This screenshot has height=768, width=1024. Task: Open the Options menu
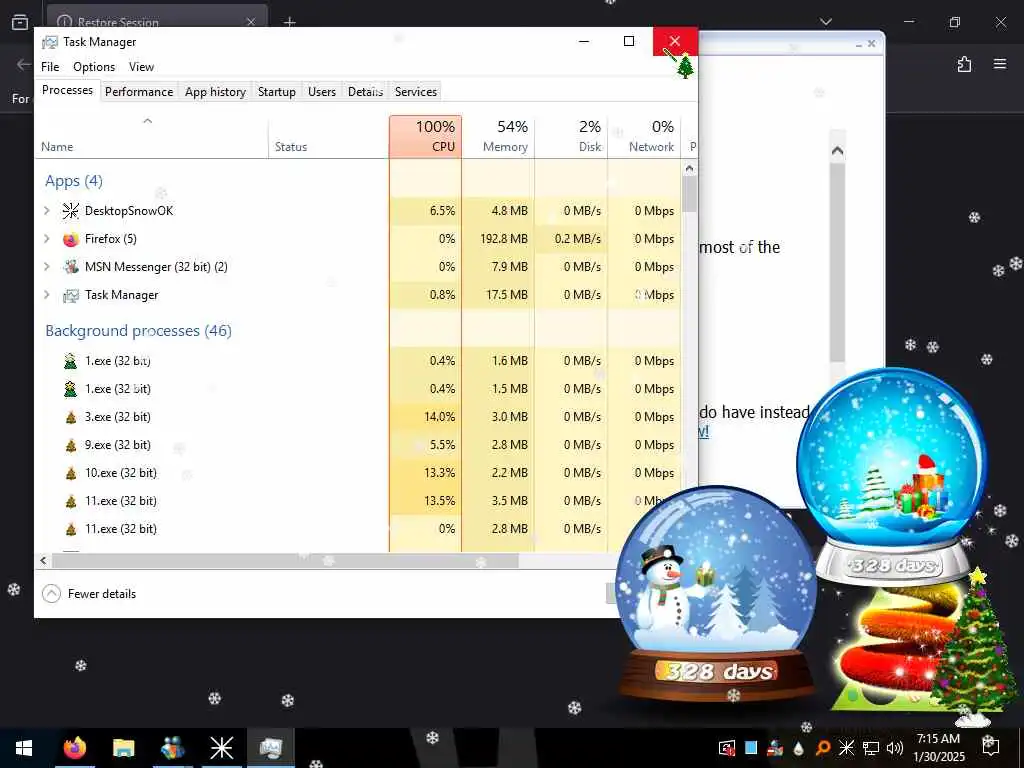(94, 67)
